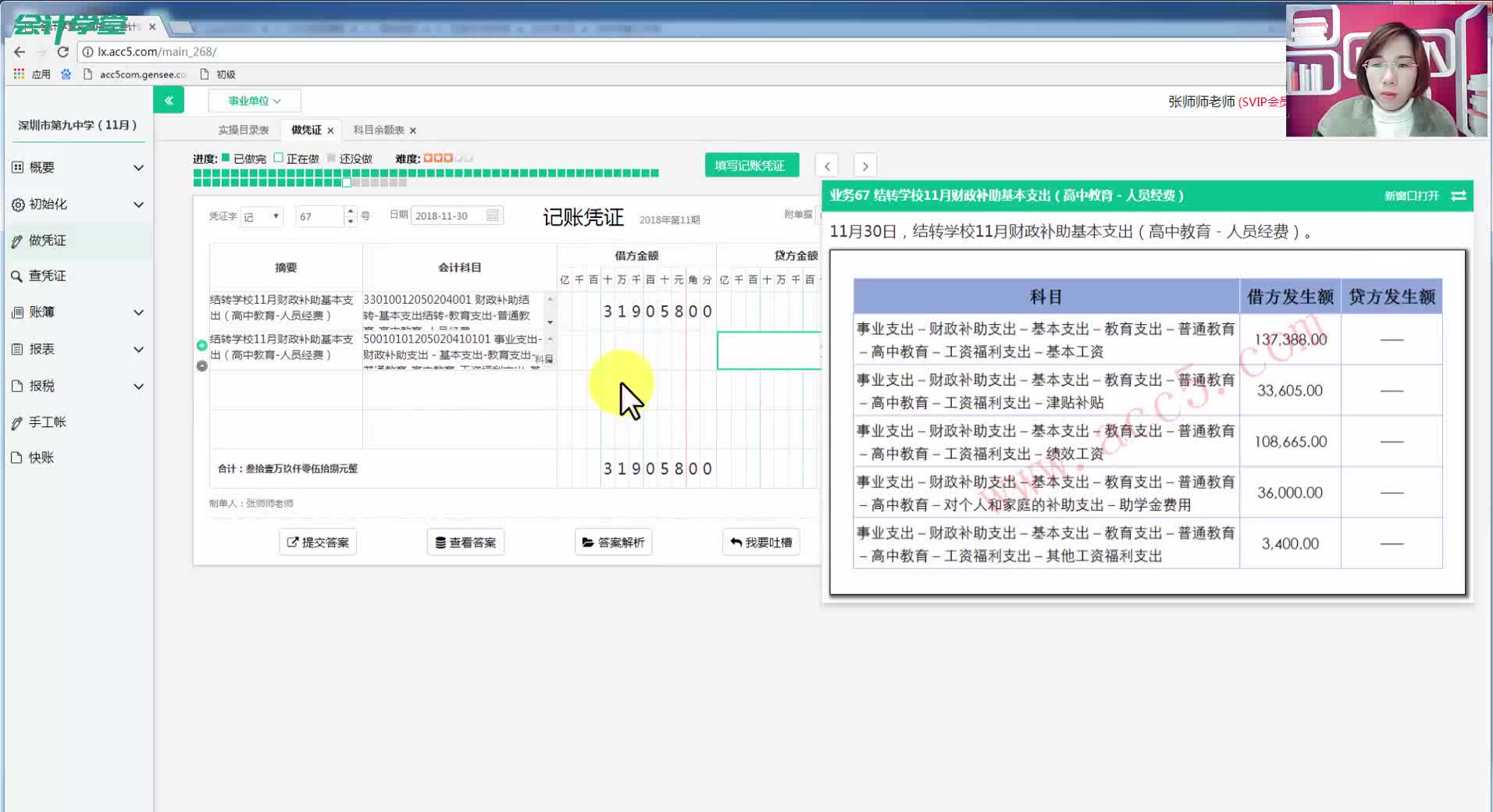Open the 初级 bookmark

tap(218, 74)
